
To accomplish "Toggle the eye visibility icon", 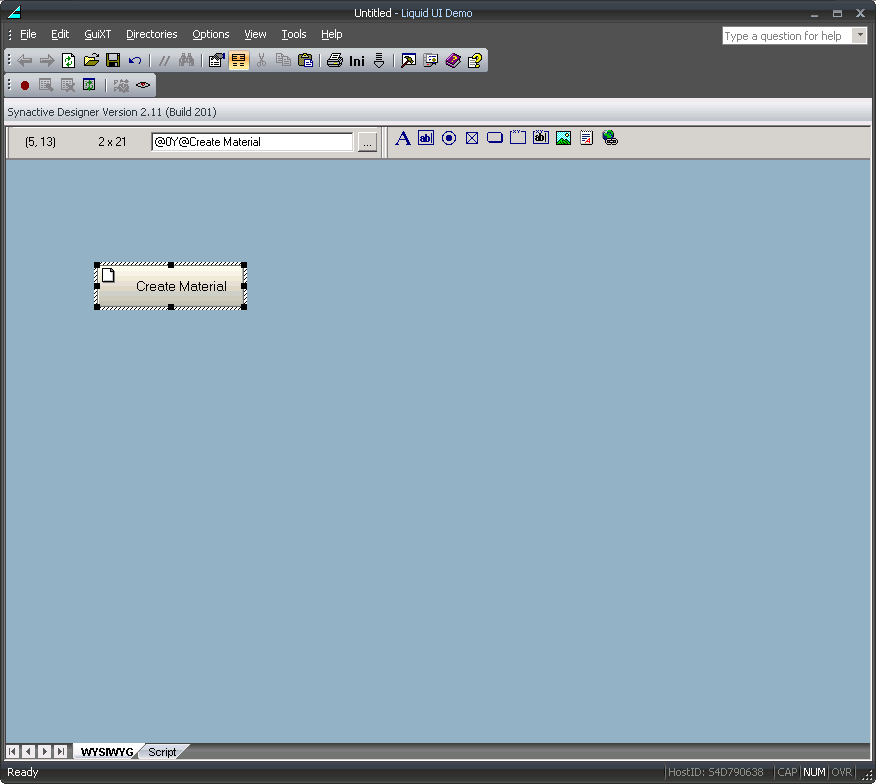I will (143, 85).
